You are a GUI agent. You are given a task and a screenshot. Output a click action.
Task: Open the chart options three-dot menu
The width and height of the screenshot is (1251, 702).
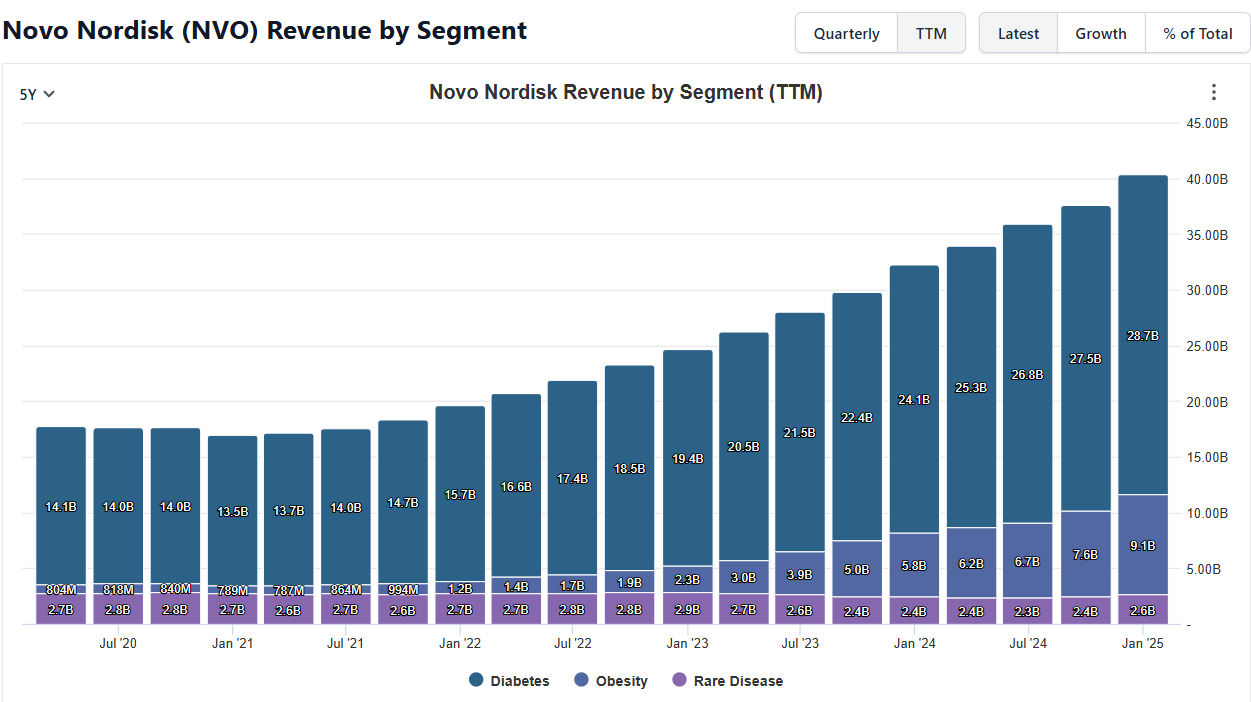(x=1214, y=93)
